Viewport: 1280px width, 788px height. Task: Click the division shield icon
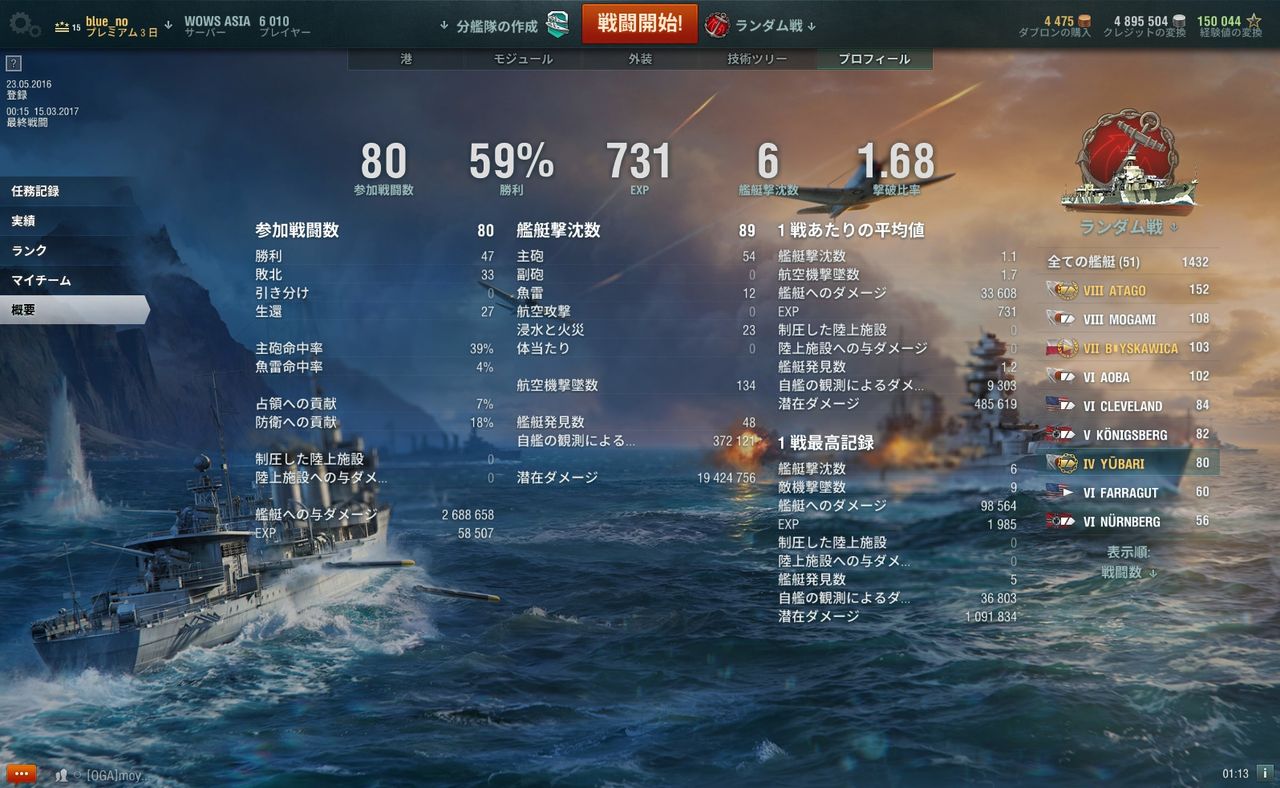coord(558,25)
